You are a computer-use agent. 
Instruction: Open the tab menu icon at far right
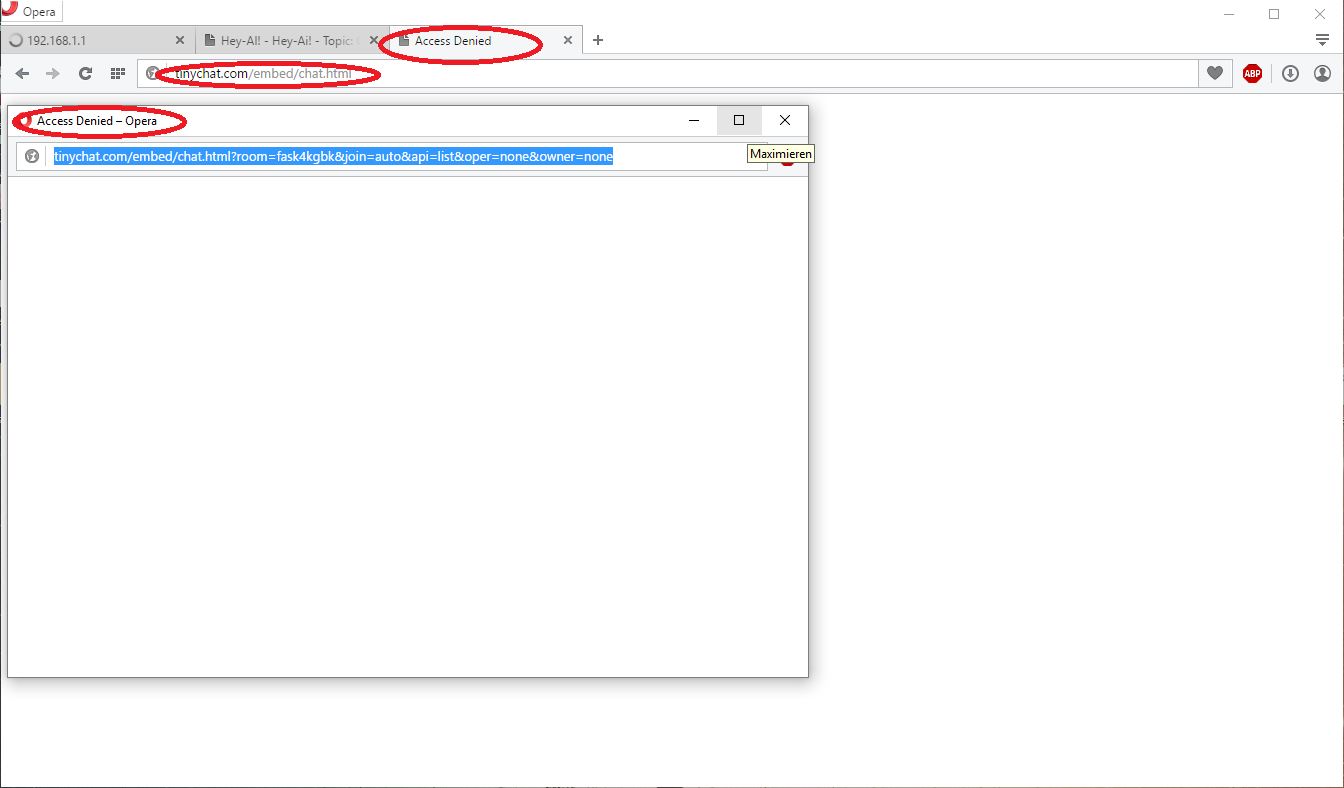1322,40
